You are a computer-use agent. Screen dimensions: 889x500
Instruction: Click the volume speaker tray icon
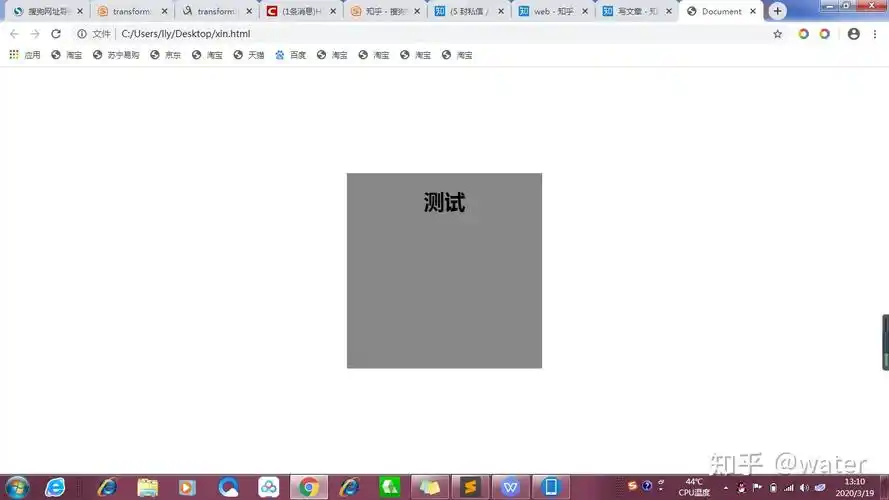[x=805, y=488]
